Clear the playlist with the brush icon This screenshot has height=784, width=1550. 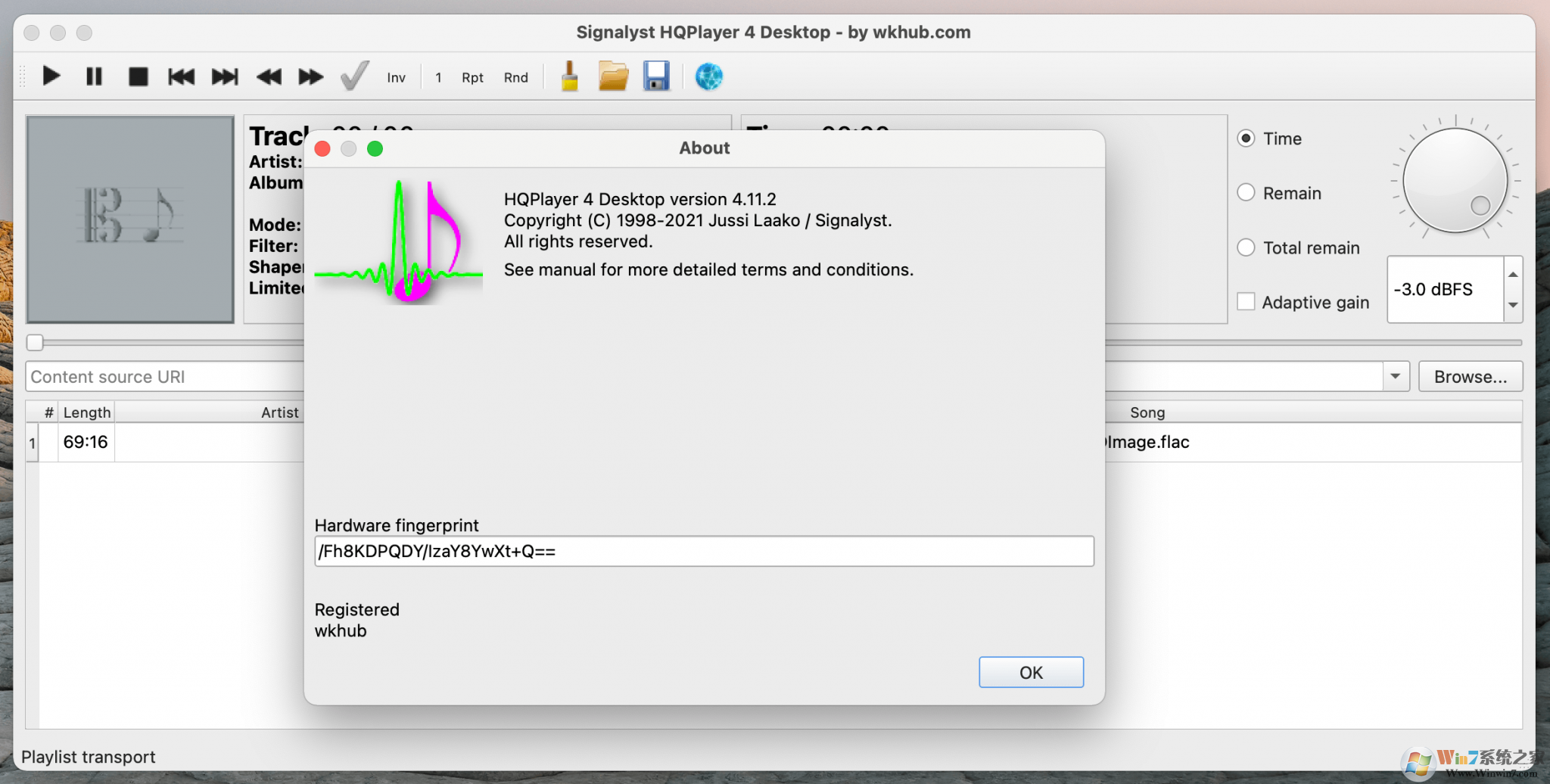point(568,75)
